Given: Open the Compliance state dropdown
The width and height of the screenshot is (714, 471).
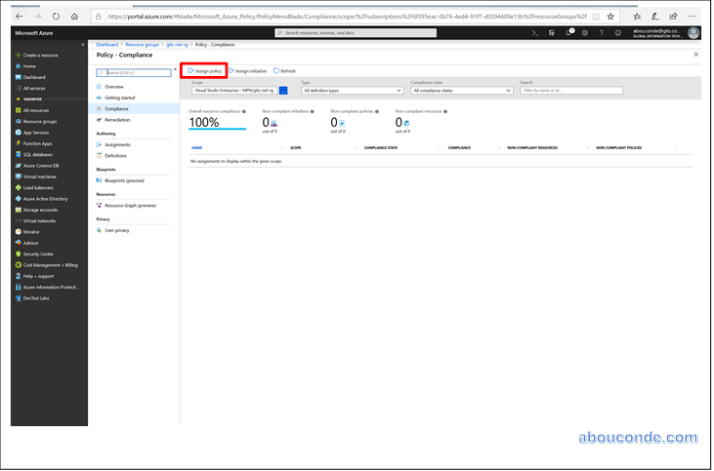Looking at the screenshot, I should [460, 90].
